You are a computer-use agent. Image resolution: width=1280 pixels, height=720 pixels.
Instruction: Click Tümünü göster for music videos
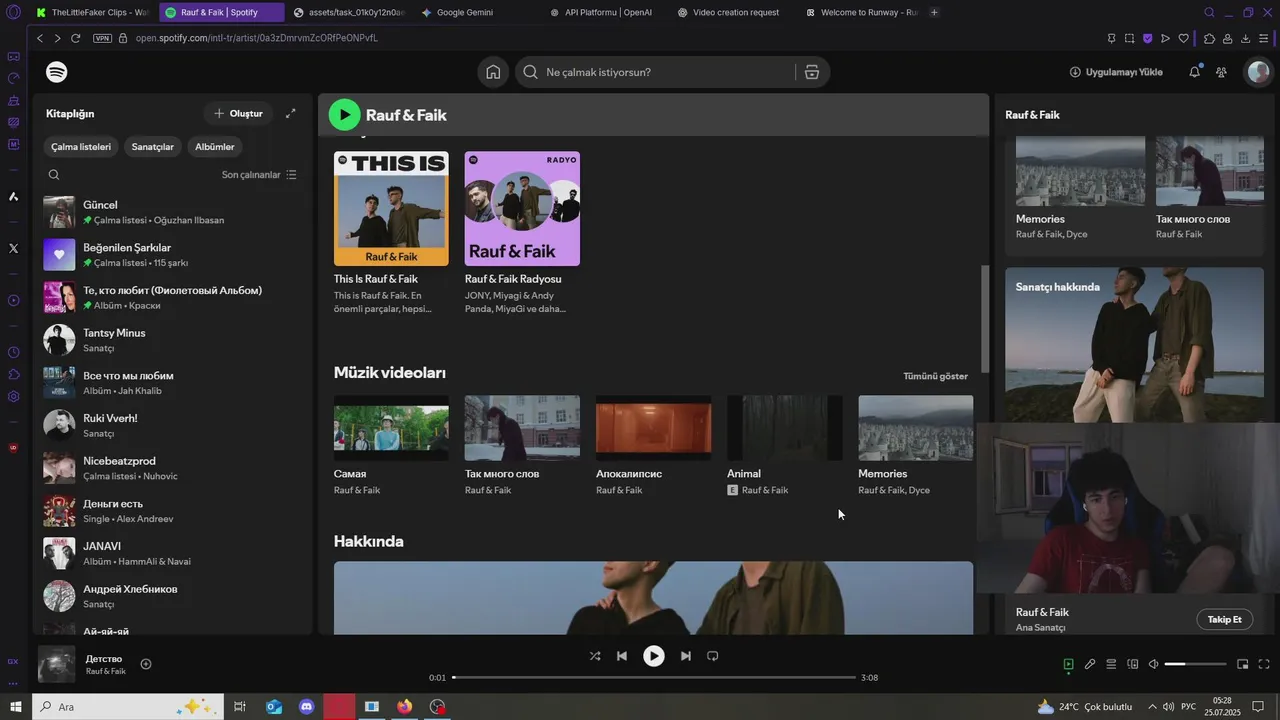pyautogui.click(x=935, y=376)
